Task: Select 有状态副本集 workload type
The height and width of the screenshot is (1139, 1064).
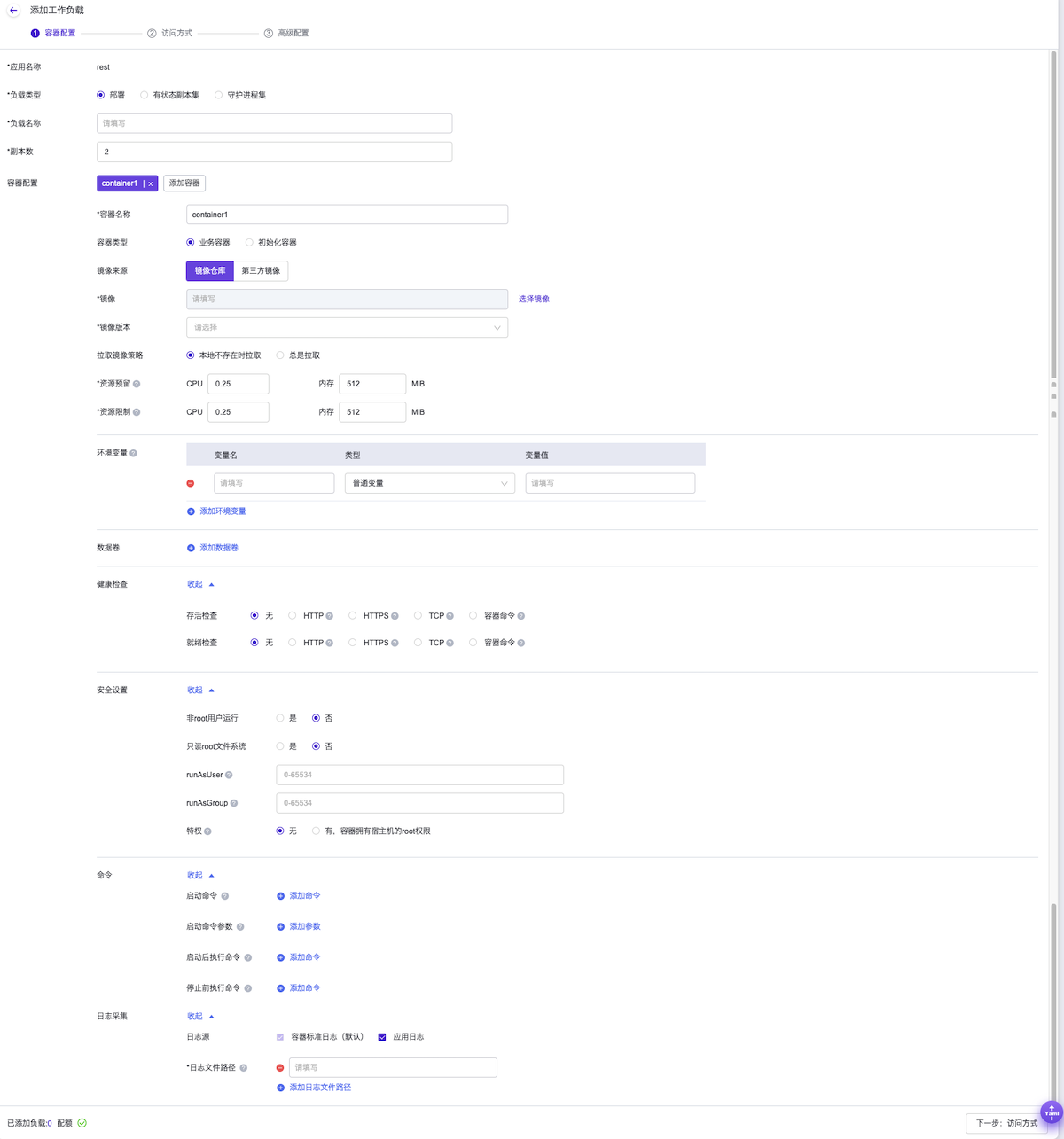Action: (x=145, y=95)
